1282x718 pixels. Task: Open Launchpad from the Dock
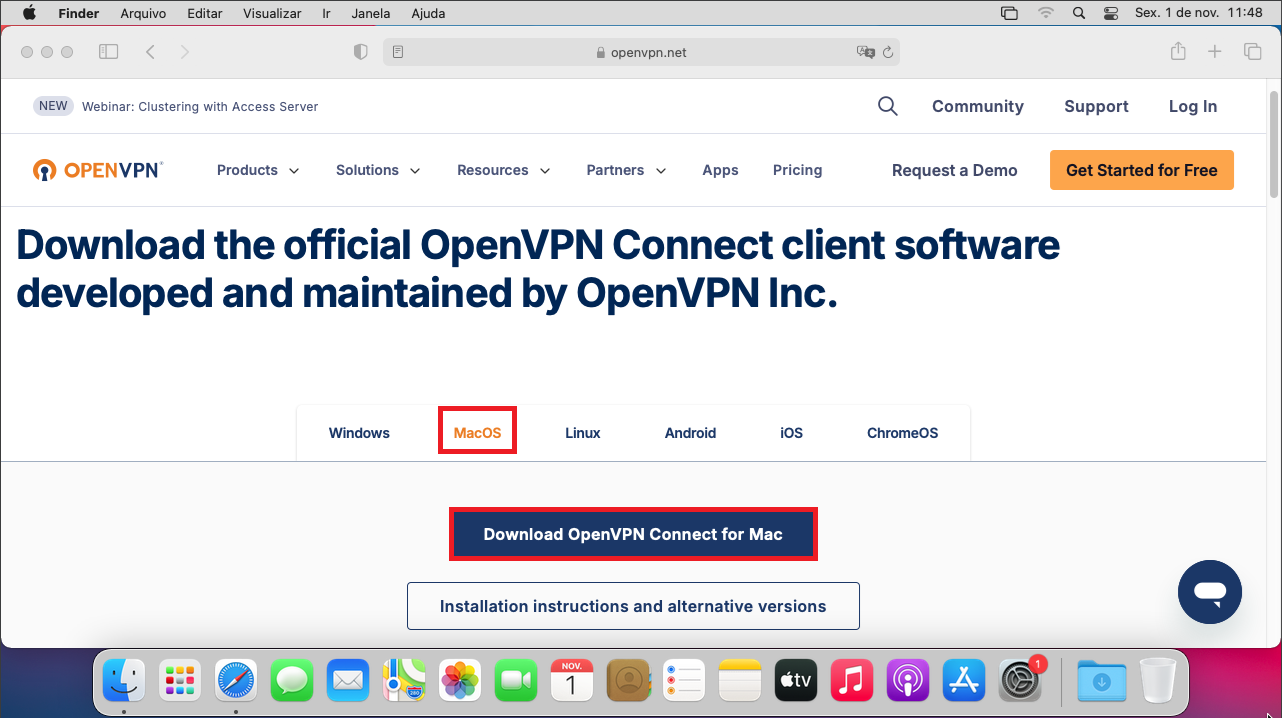(180, 681)
